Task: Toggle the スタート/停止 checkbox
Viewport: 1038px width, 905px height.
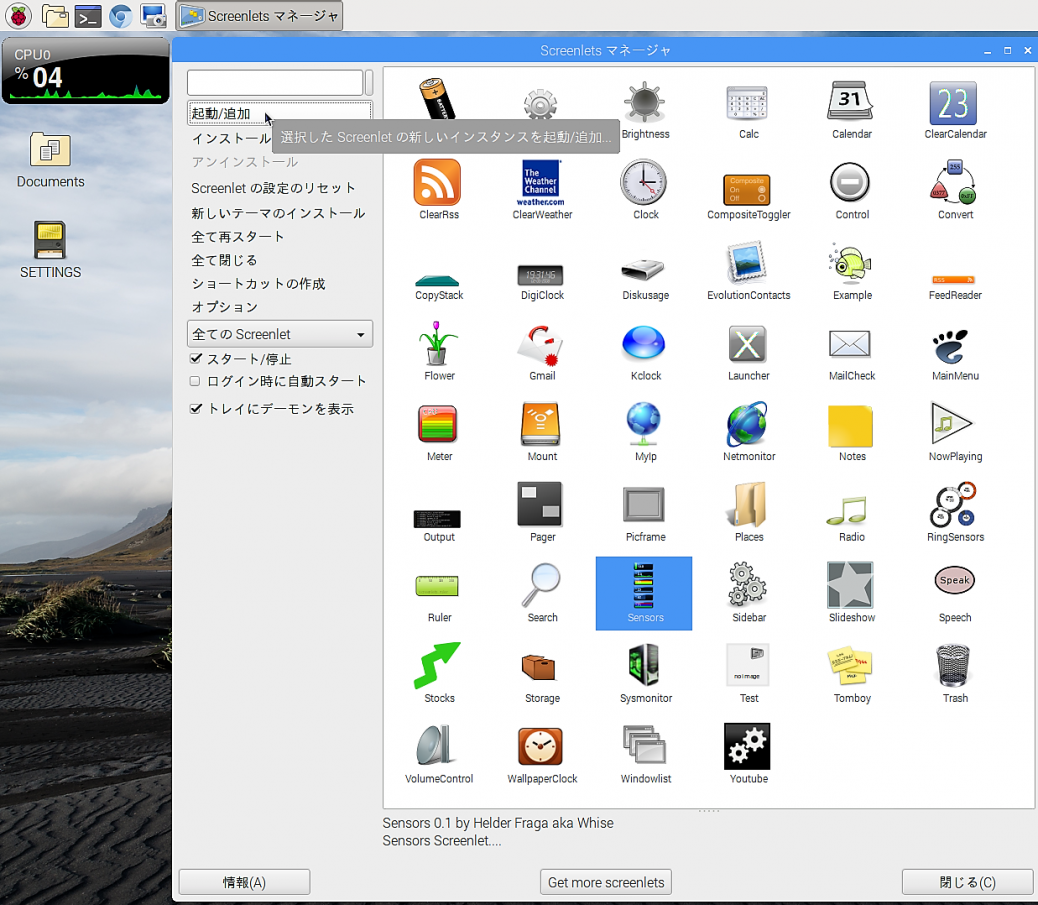Action: tap(197, 359)
